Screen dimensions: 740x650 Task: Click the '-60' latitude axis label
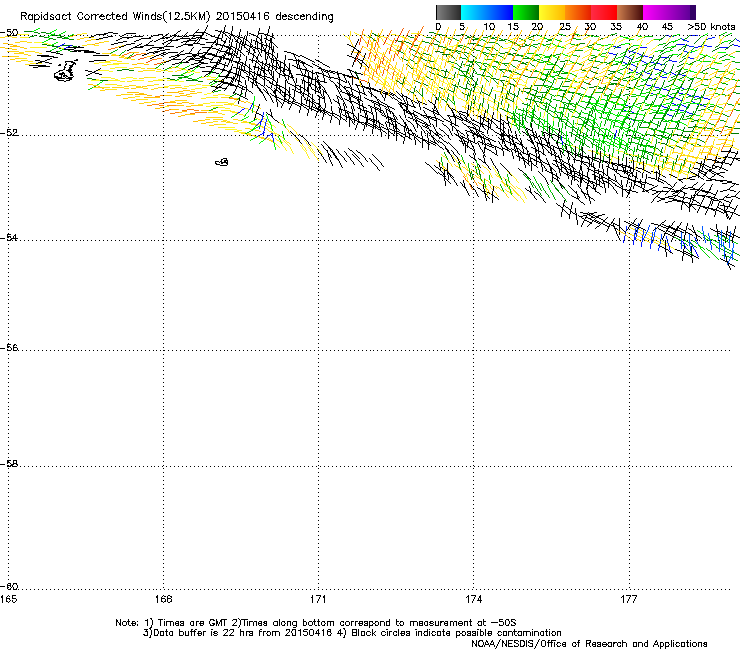(9, 586)
